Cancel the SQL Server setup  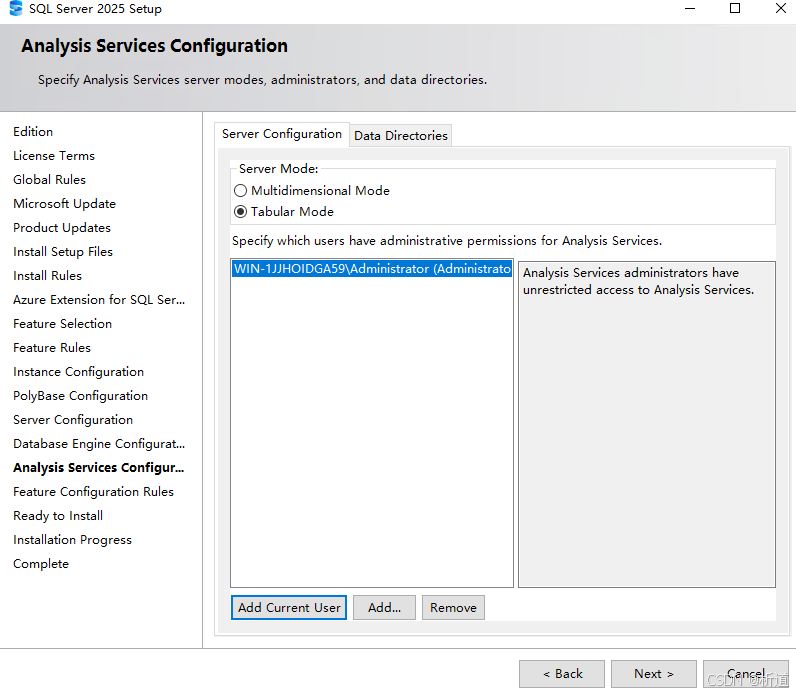[x=745, y=674]
